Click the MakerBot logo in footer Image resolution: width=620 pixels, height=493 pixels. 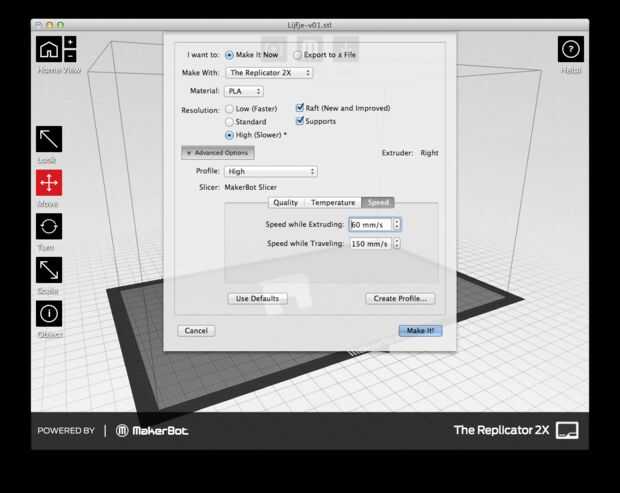point(152,431)
